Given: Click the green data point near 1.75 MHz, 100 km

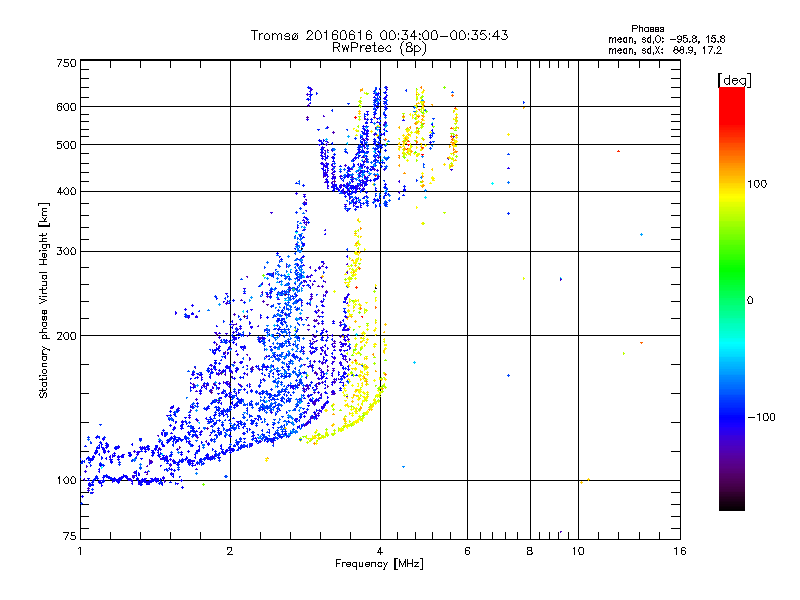Looking at the screenshot, I should pyautogui.click(x=203, y=484).
